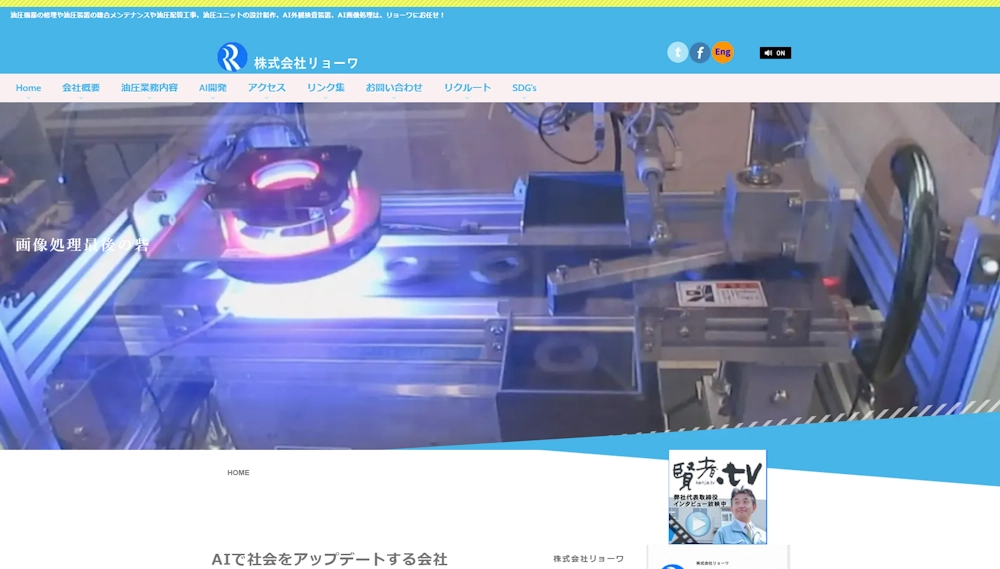Image resolution: width=1000 pixels, height=569 pixels.
Task: Click the 株式会社リョーワ header title
Action: tap(306, 63)
